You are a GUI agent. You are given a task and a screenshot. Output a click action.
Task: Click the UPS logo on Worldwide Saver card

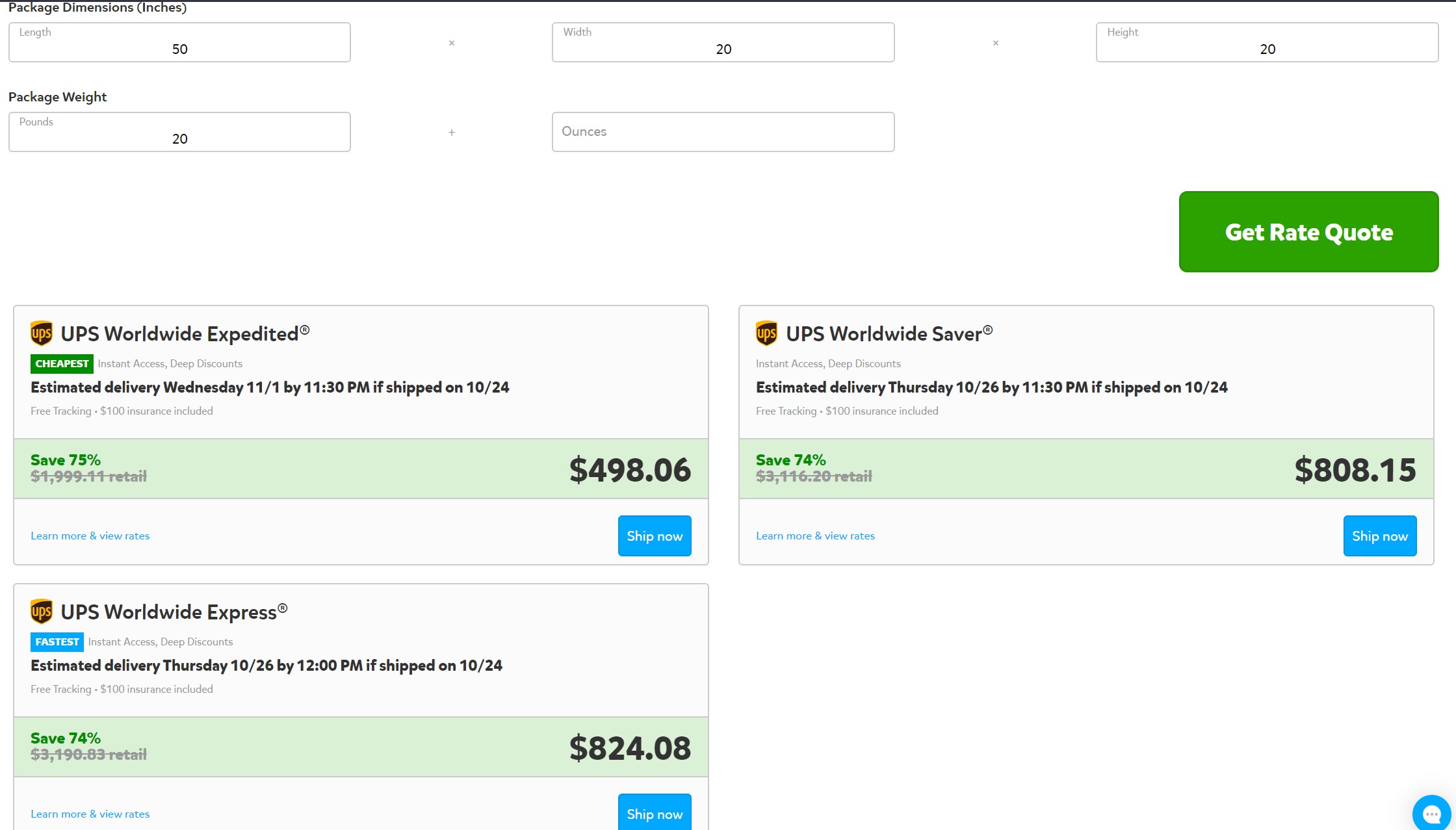pyautogui.click(x=767, y=333)
